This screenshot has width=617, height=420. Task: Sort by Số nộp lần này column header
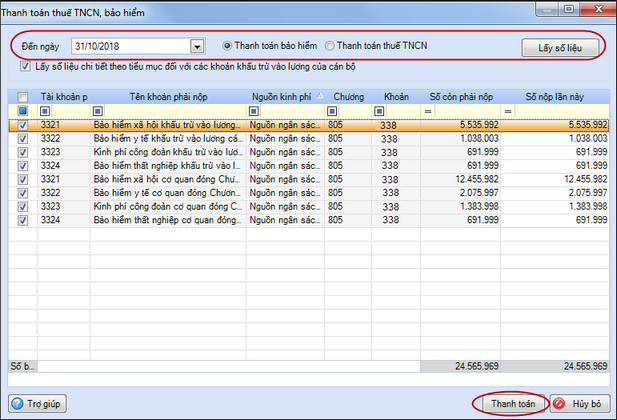click(555, 97)
